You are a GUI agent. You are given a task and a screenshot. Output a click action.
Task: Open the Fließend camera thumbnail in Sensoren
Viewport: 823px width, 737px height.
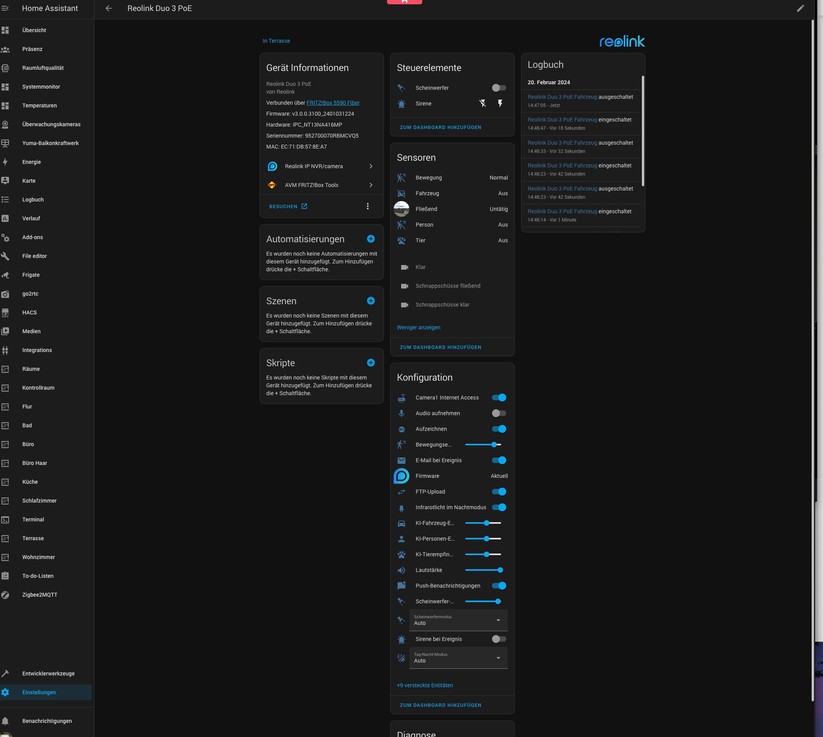[401, 209]
